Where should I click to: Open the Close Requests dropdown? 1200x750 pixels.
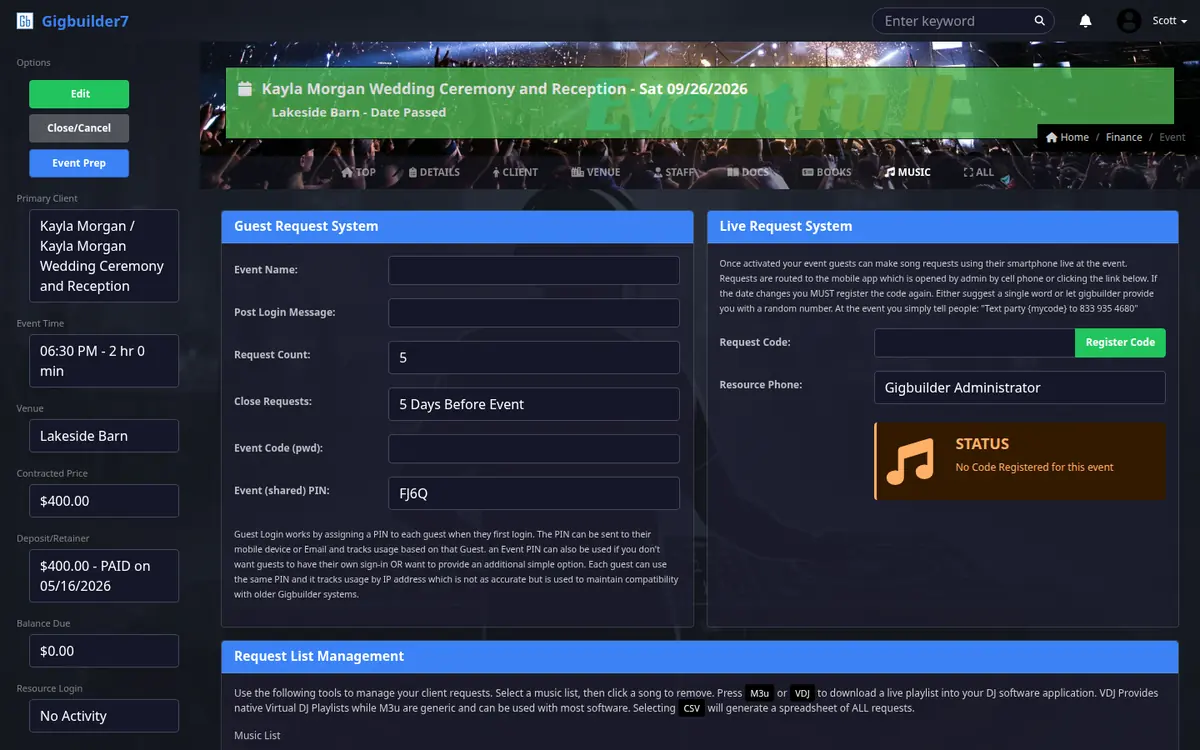click(534, 404)
